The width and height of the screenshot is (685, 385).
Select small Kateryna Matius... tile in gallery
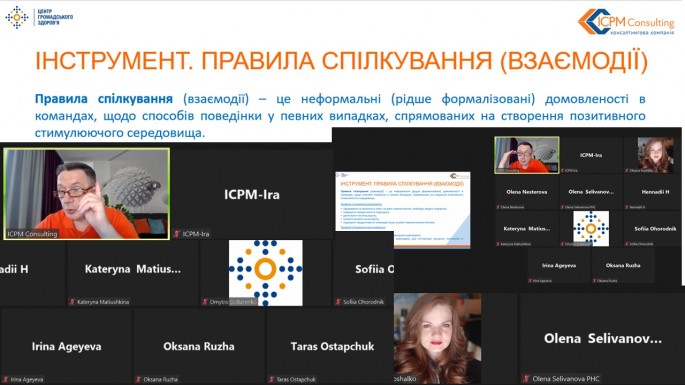pos(527,229)
